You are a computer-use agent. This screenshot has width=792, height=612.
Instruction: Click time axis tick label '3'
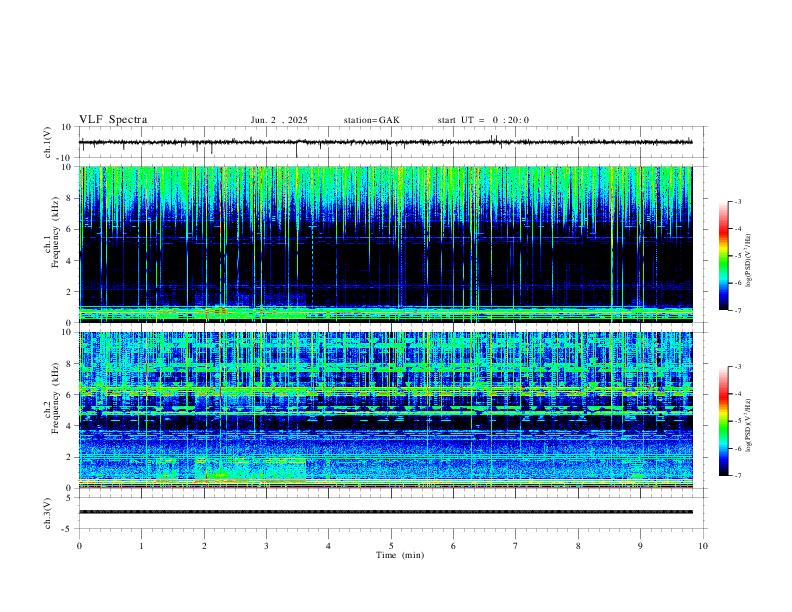pyautogui.click(x=266, y=546)
